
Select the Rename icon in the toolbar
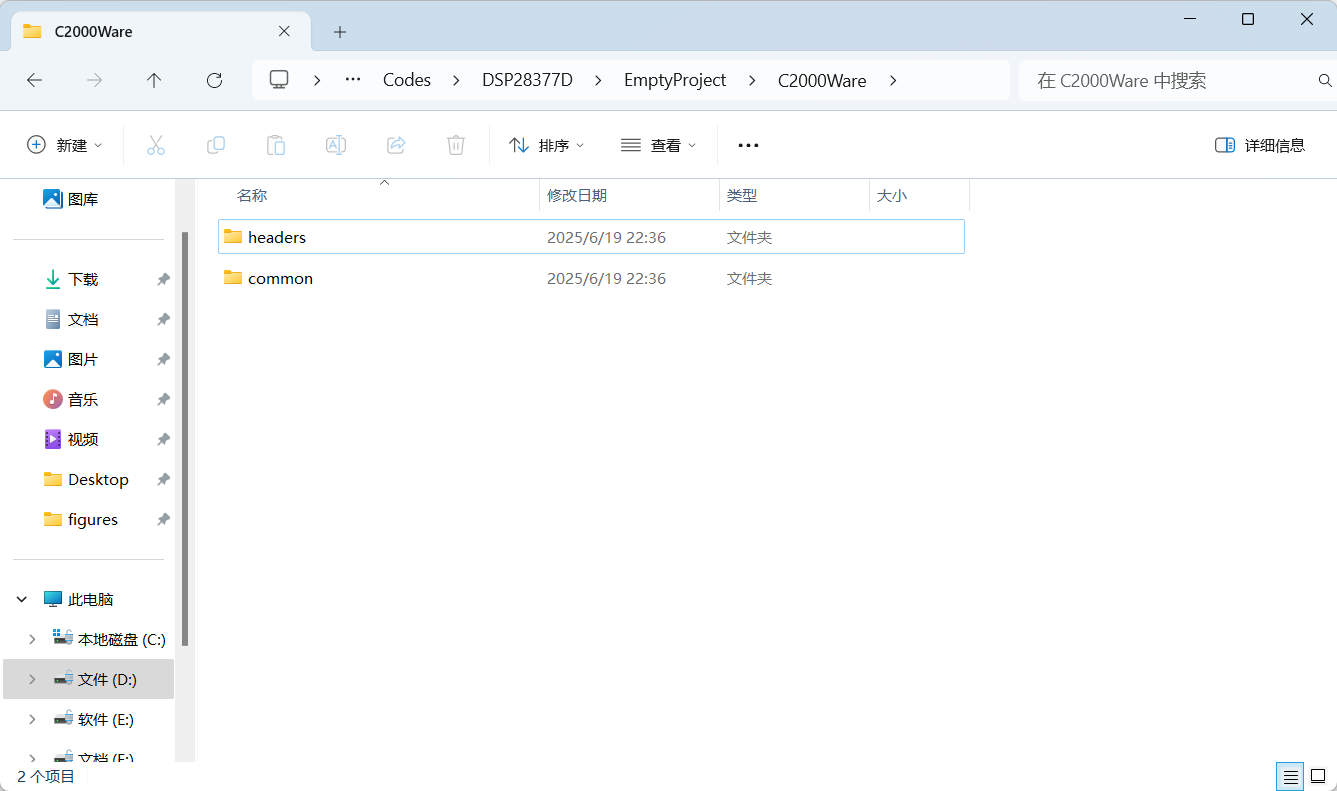click(x=336, y=144)
